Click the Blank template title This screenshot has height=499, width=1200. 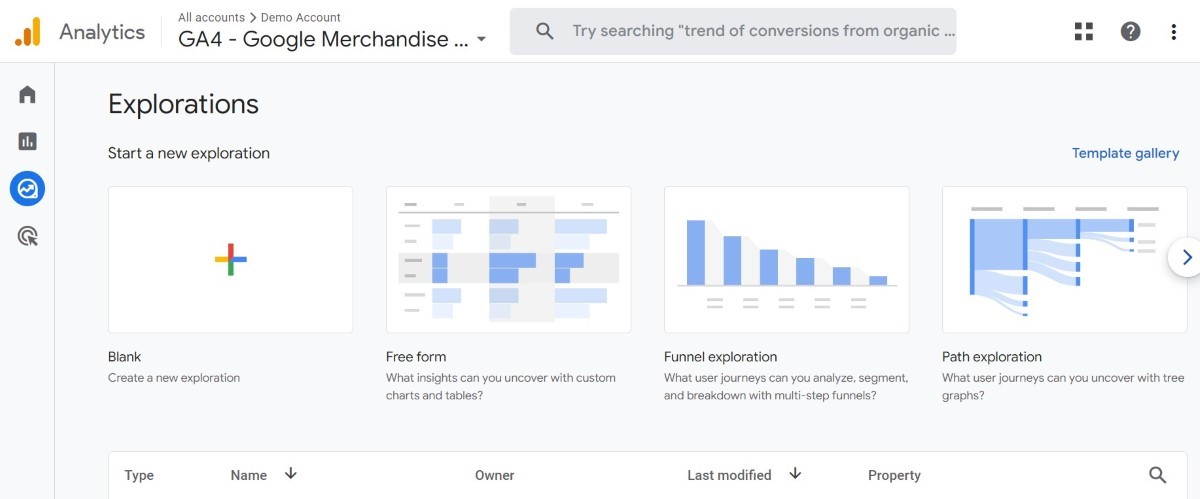(124, 357)
